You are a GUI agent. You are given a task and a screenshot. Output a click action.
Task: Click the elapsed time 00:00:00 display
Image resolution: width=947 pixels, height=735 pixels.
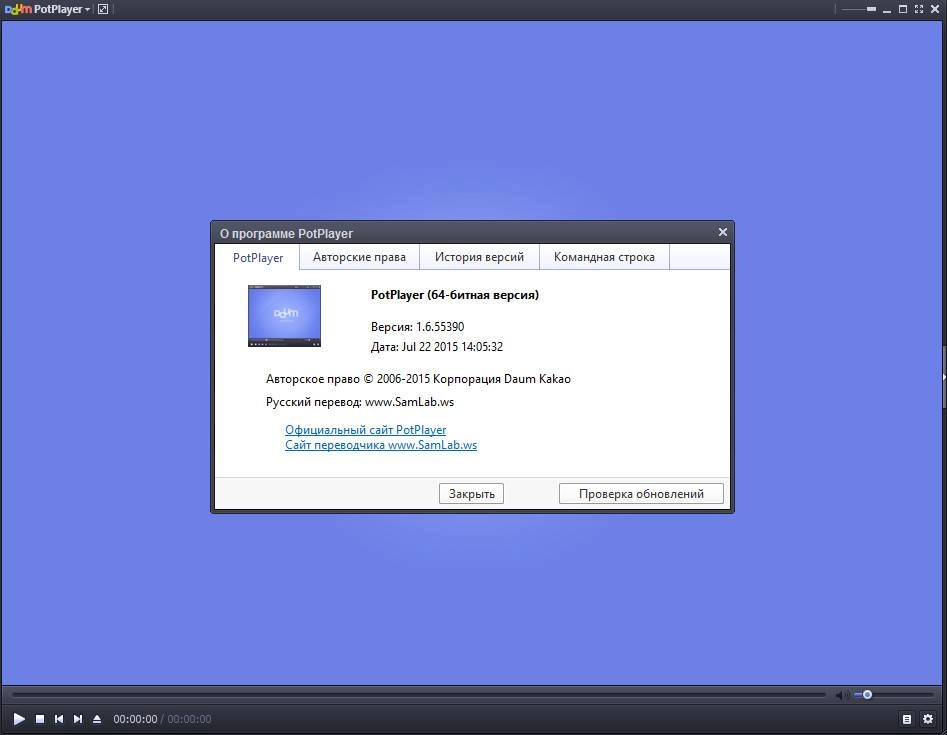pyautogui.click(x=135, y=719)
